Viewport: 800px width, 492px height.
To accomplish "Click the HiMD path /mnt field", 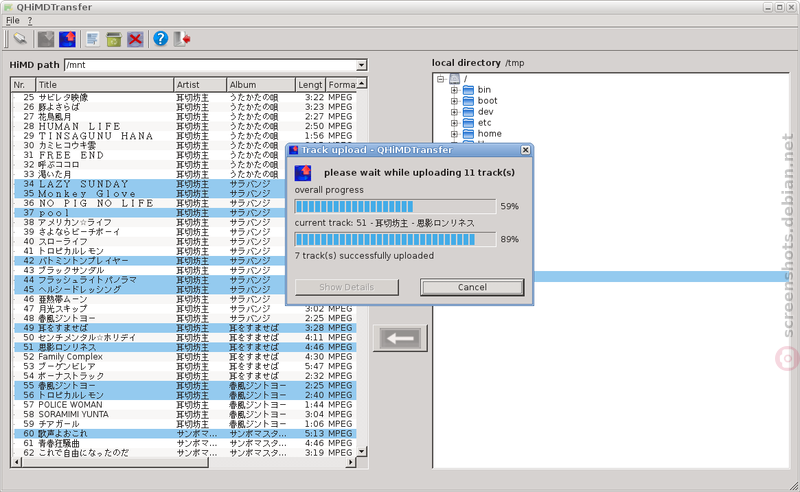I will click(x=210, y=65).
